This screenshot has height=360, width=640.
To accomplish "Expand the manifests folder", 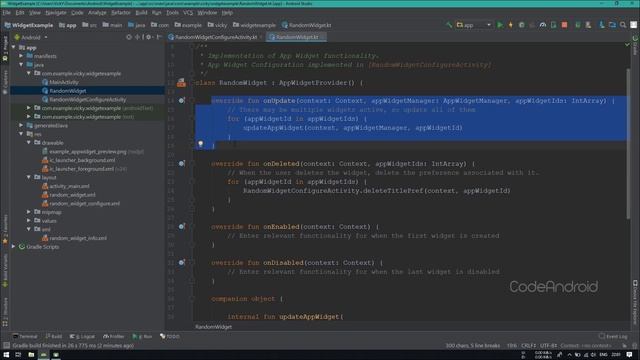I will tap(21, 56).
